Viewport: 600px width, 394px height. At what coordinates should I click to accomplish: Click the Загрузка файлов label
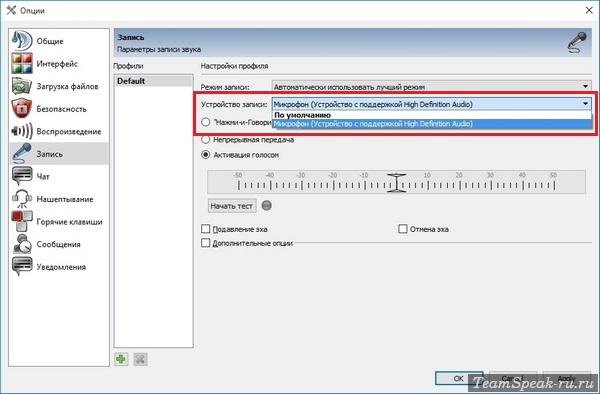pos(67,86)
